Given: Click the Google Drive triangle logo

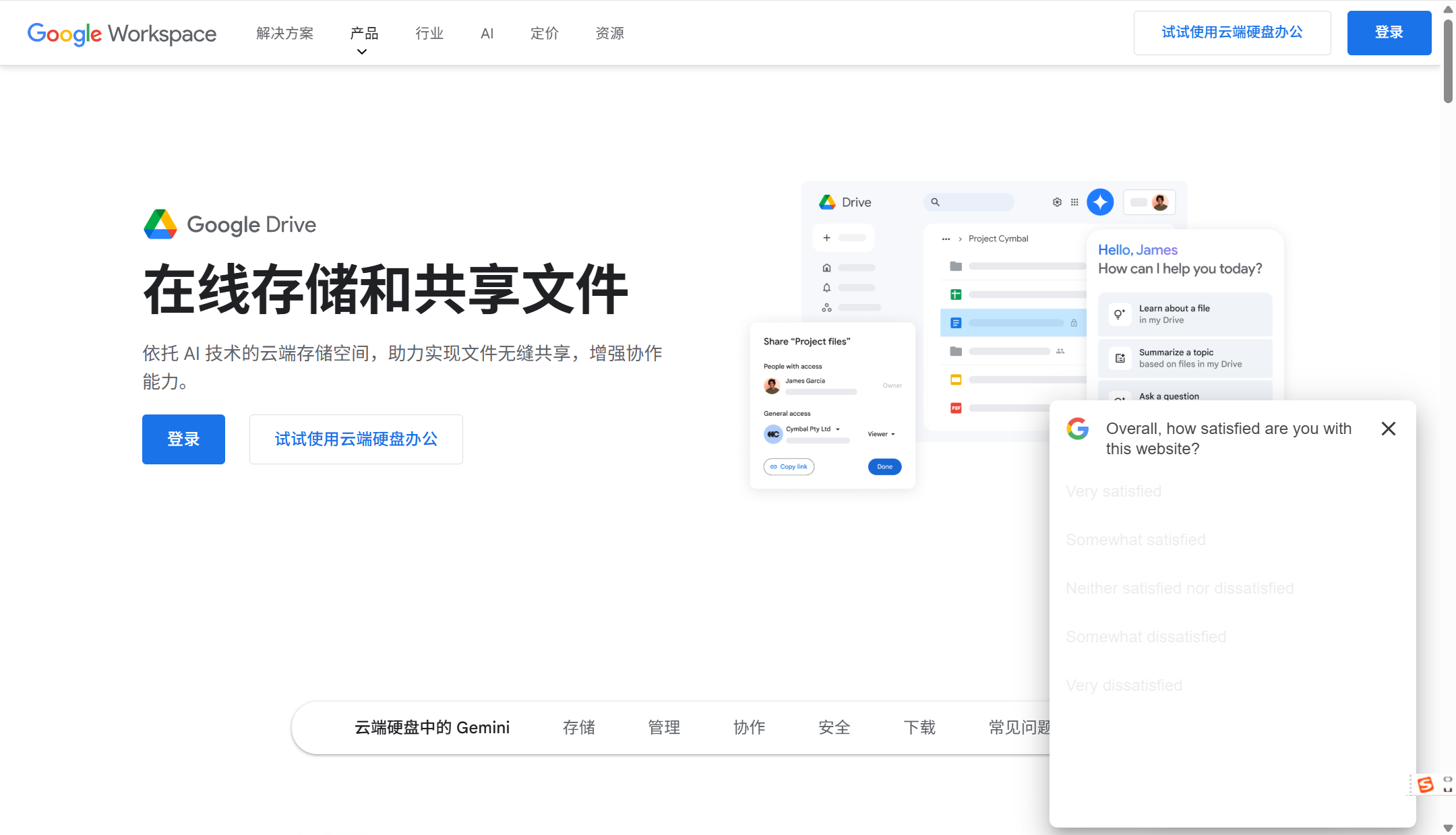Looking at the screenshot, I should (160, 224).
